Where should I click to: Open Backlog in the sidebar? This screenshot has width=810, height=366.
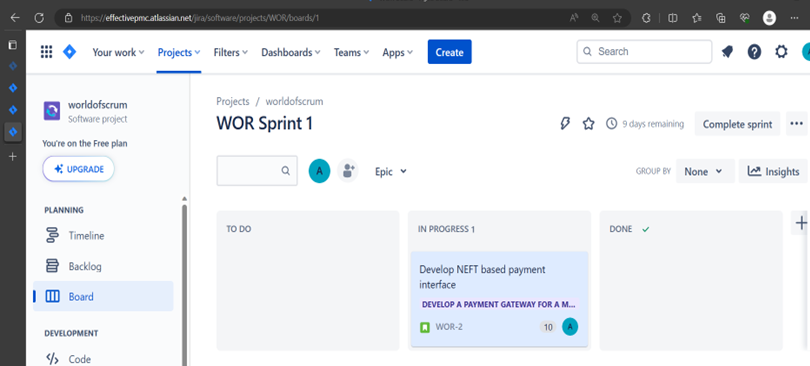coord(103,266)
